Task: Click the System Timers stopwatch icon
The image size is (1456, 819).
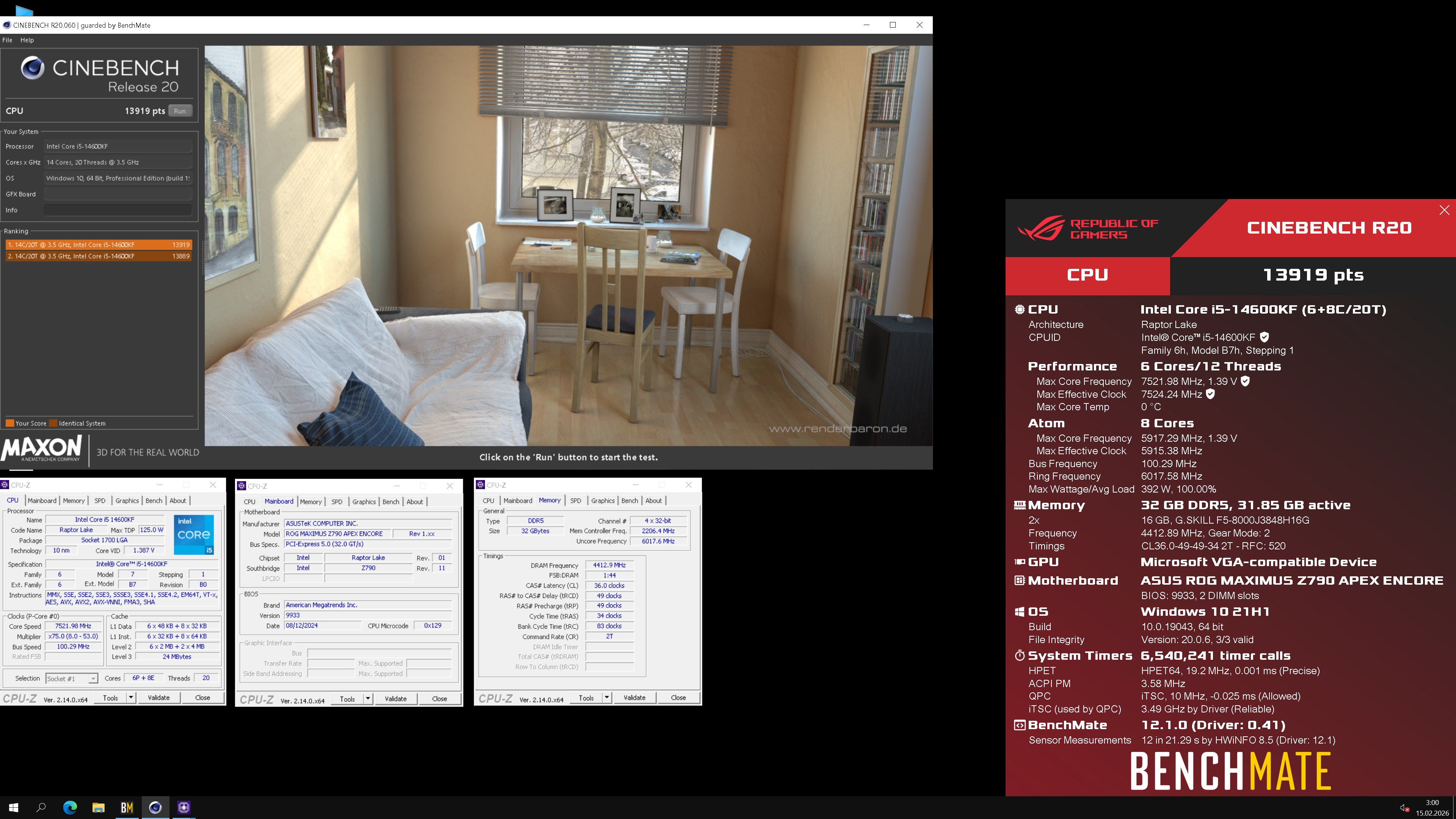Action: (x=1020, y=655)
